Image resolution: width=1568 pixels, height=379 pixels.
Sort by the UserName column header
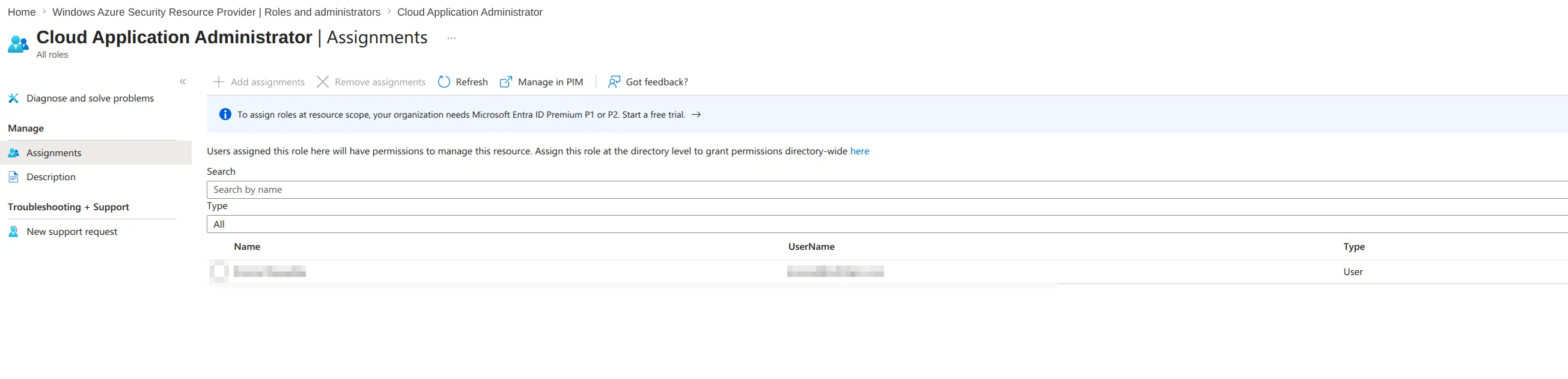pos(811,247)
